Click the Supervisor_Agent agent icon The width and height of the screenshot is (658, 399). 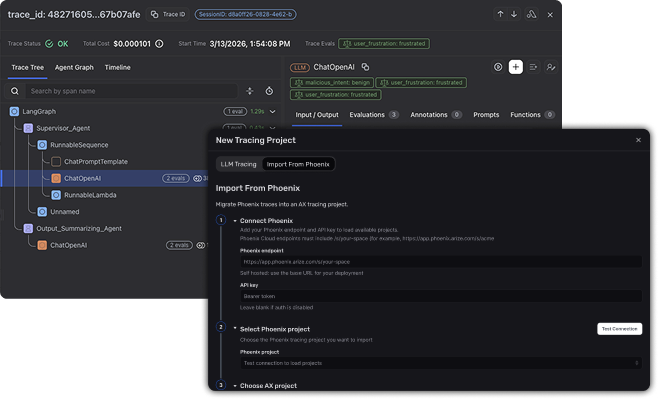(28, 128)
